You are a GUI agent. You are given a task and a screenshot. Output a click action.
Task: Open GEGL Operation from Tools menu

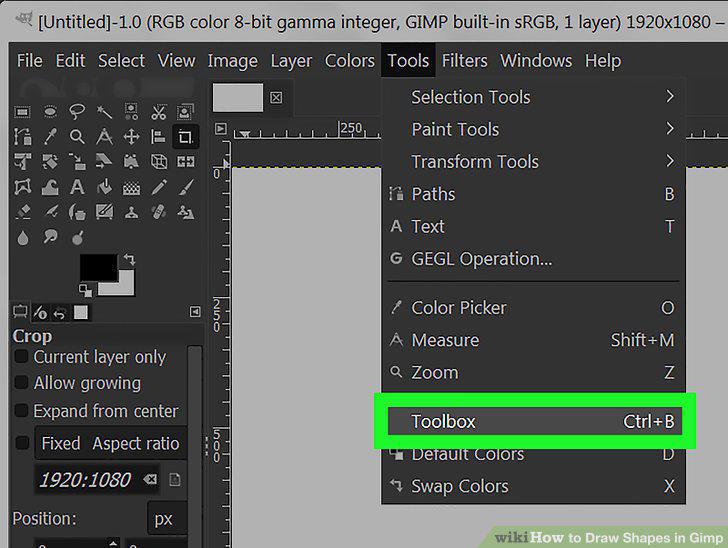click(533, 259)
